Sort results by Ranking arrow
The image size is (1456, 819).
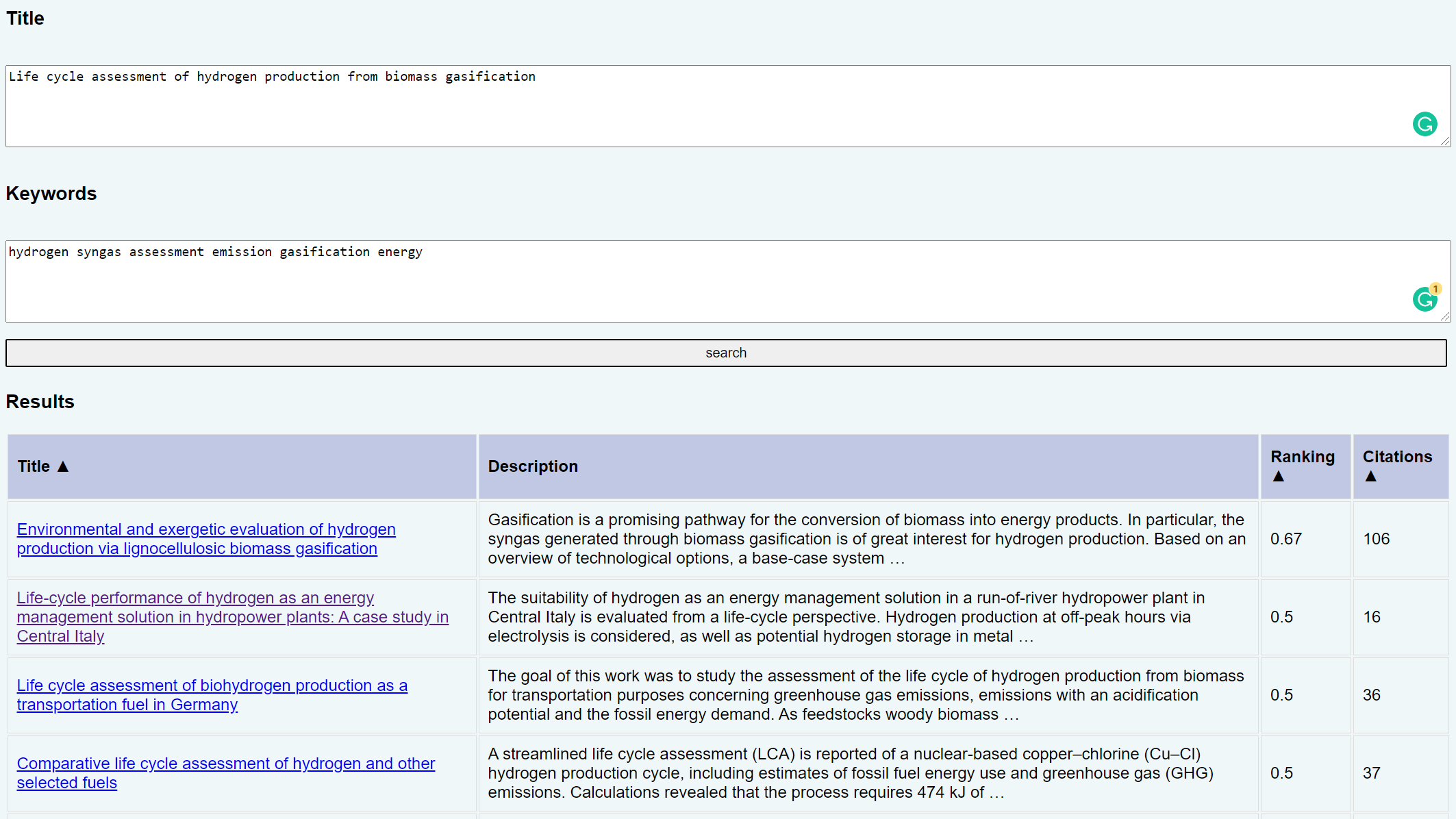pyautogui.click(x=1278, y=476)
